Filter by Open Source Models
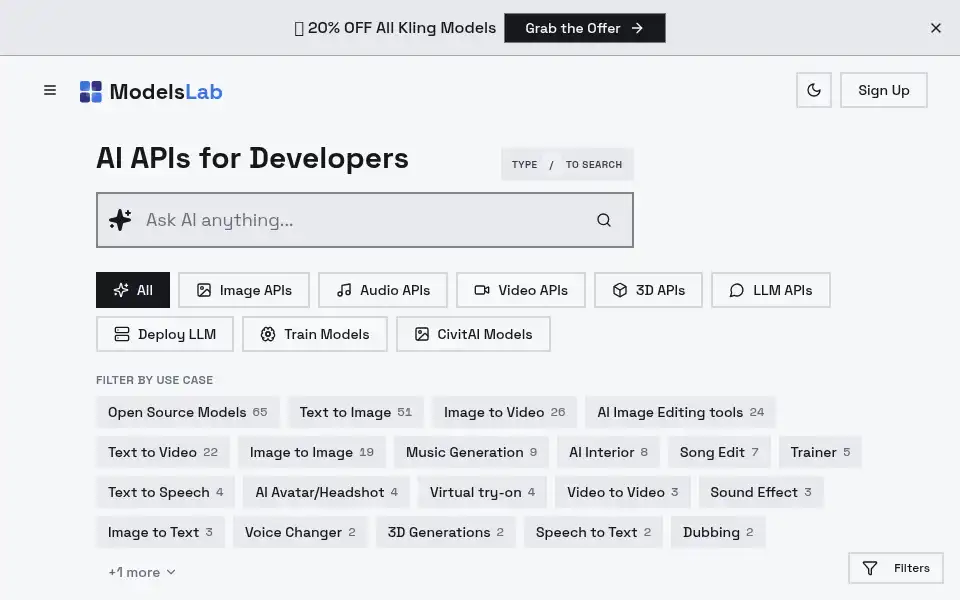 tap(187, 412)
